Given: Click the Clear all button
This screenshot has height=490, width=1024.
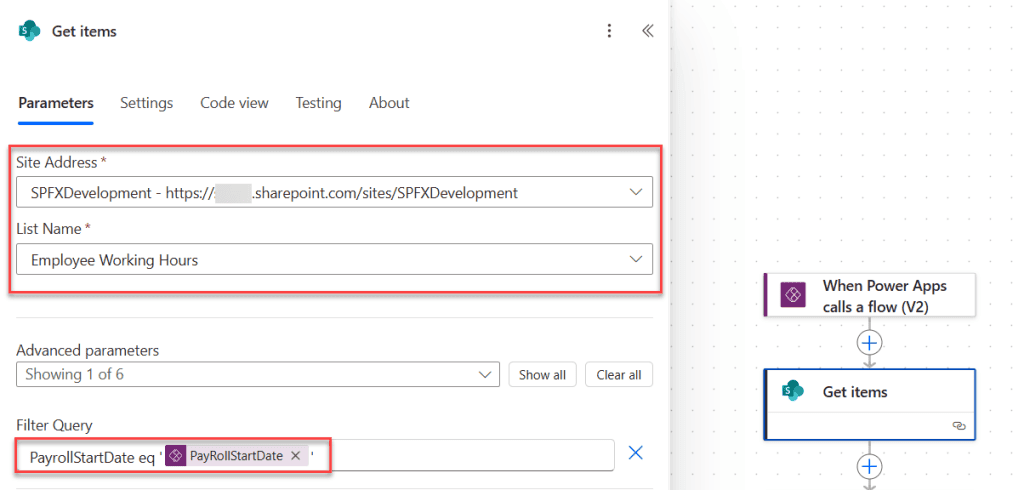Looking at the screenshot, I should (x=618, y=375).
